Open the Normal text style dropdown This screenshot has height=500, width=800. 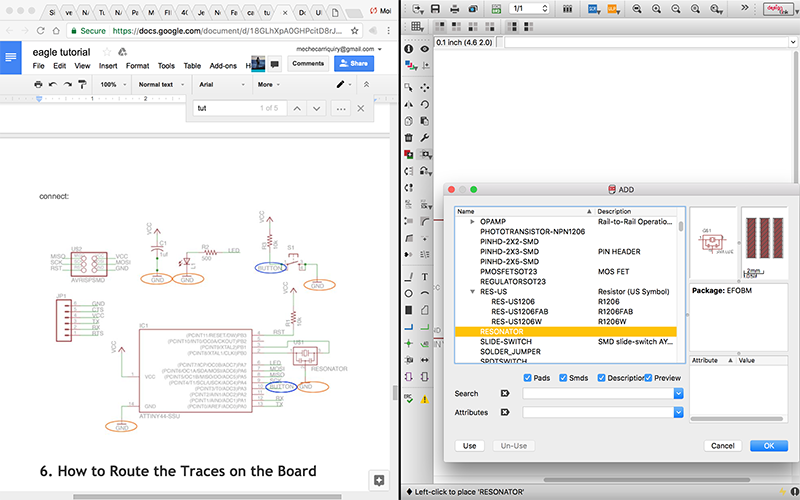click(x=159, y=85)
